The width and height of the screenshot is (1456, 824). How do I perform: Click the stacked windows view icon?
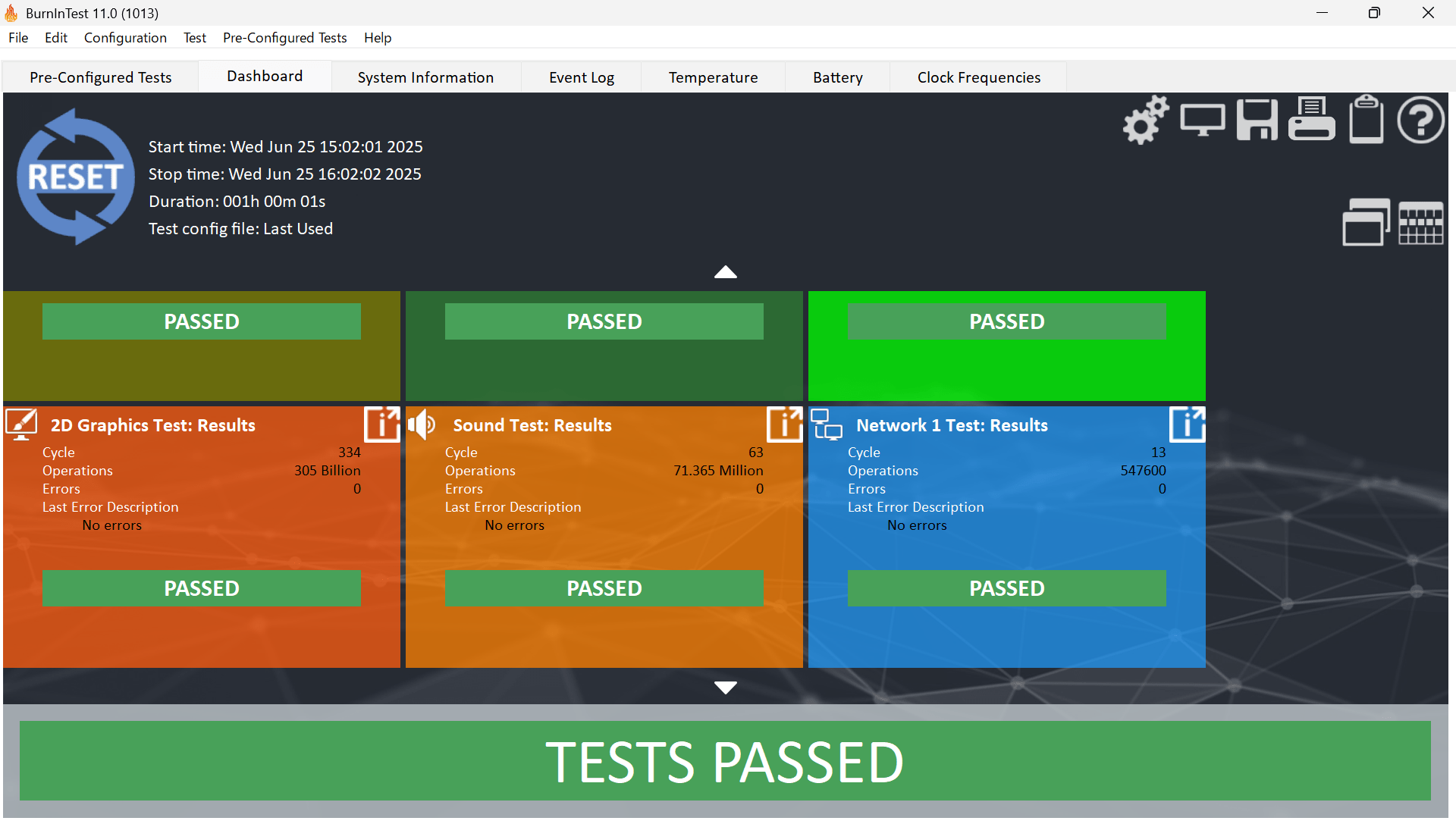click(1366, 222)
